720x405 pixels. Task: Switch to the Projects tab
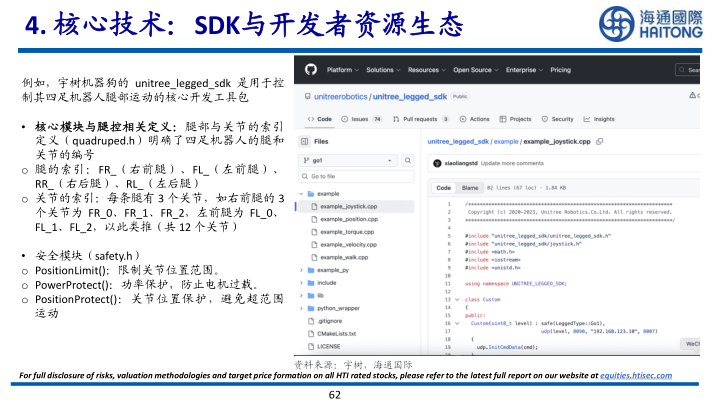click(515, 119)
